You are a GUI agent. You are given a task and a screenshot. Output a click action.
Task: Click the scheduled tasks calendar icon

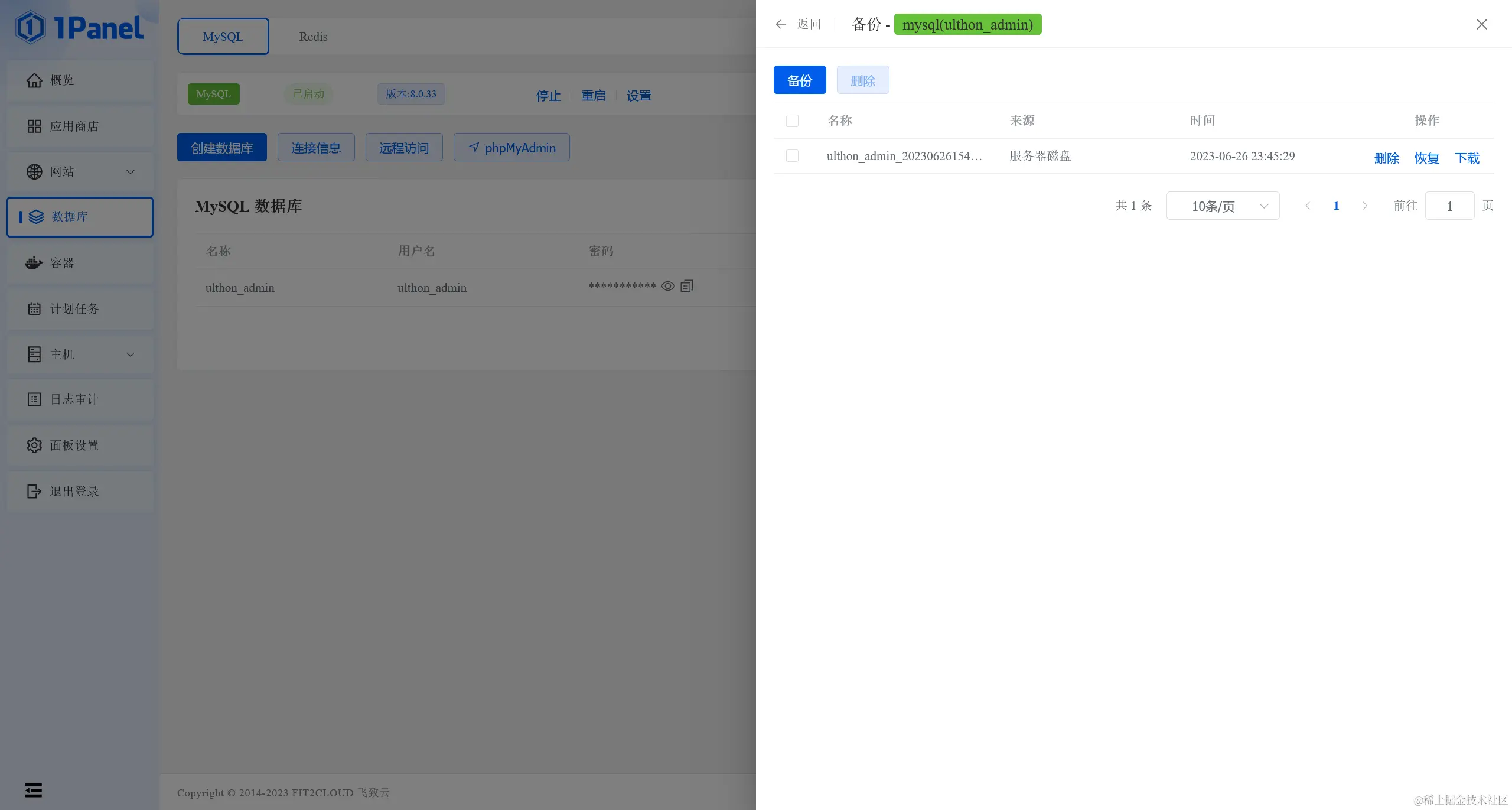pyautogui.click(x=34, y=309)
